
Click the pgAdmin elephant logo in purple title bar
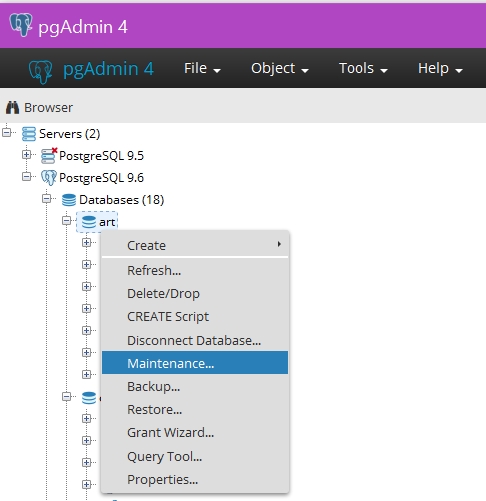coord(21,25)
